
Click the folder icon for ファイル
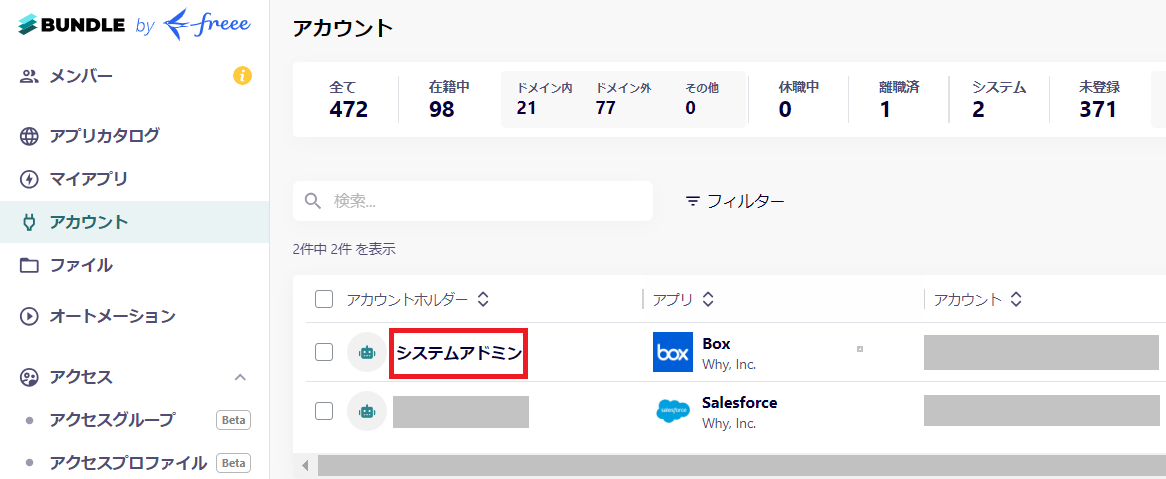point(29,265)
